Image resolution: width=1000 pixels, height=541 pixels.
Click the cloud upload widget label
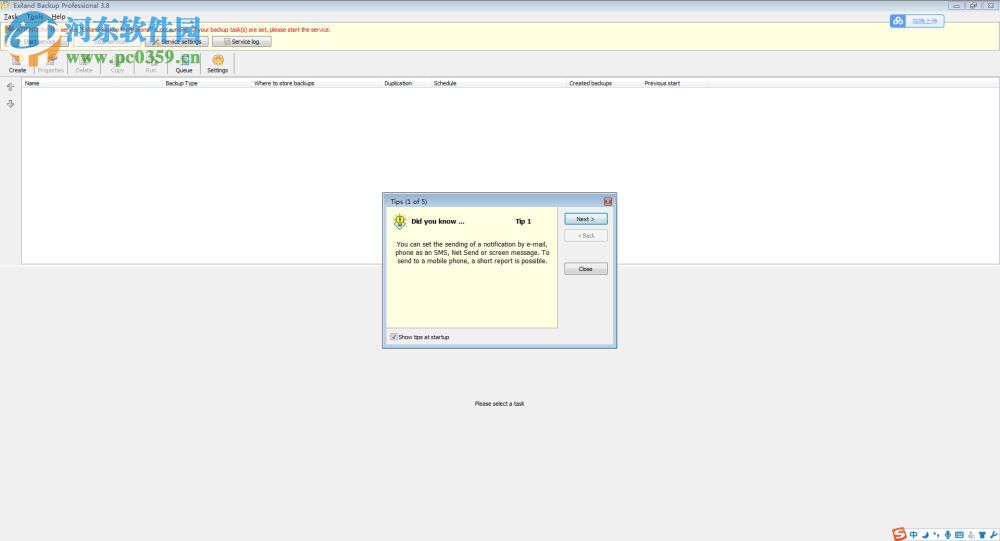924,21
